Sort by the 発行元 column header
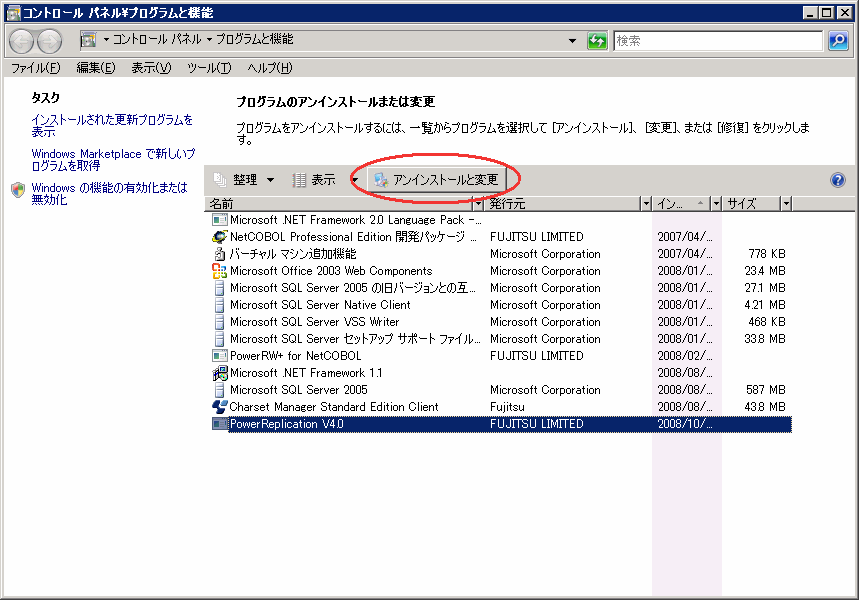 [x=563, y=204]
